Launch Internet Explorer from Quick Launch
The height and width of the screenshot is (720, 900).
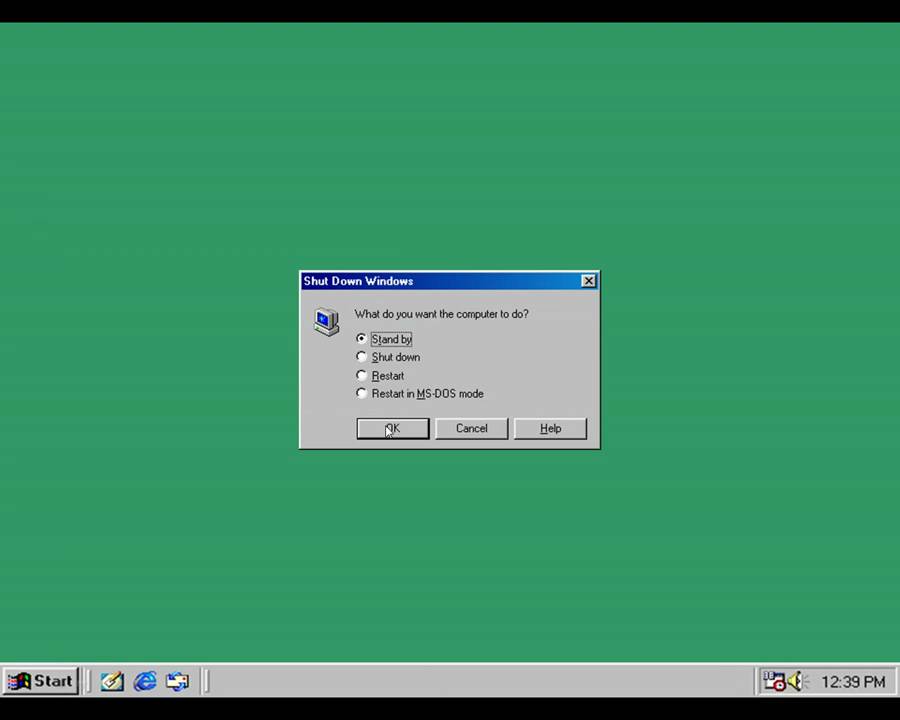(x=145, y=682)
